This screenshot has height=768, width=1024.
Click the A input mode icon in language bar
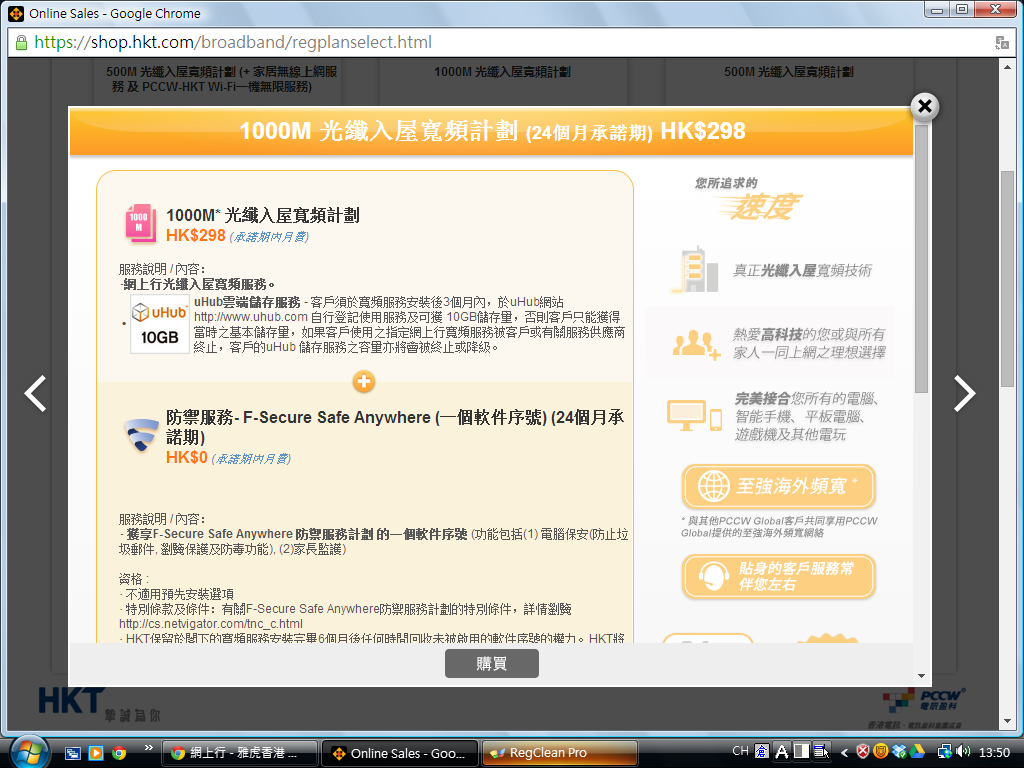click(x=781, y=752)
